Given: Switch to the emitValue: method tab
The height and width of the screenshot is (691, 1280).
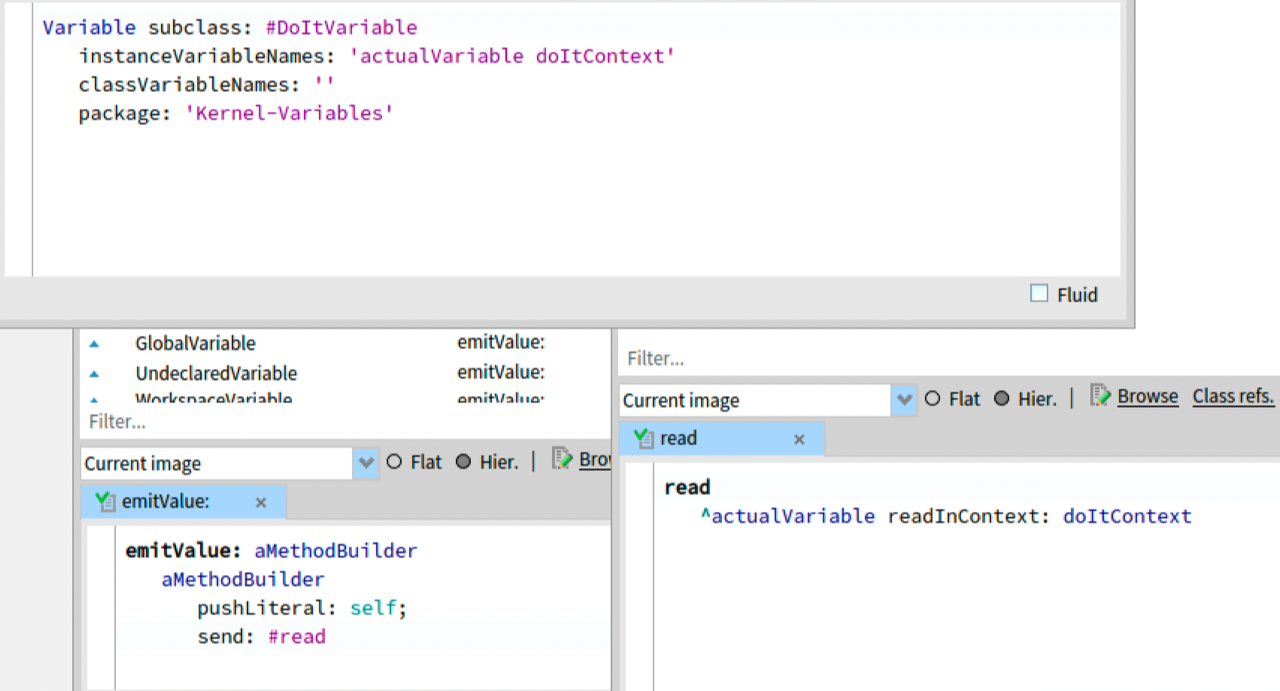Looking at the screenshot, I should (x=166, y=502).
